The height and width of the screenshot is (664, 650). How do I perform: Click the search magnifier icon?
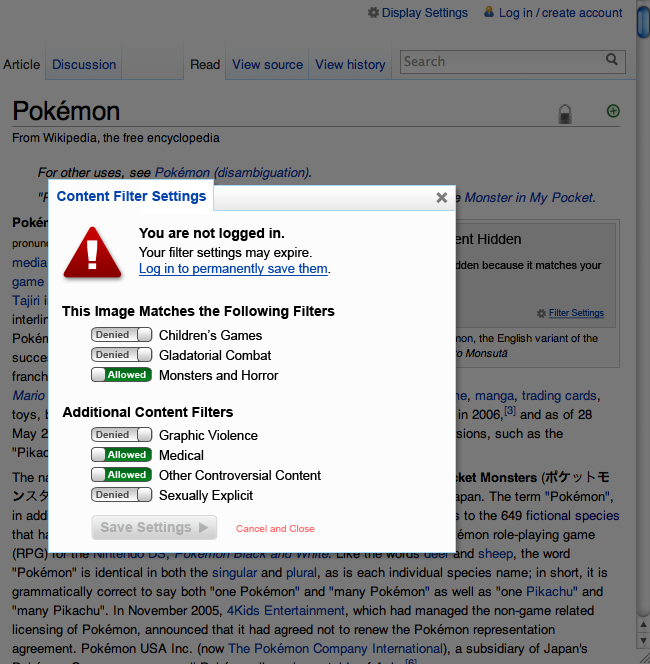(611, 59)
